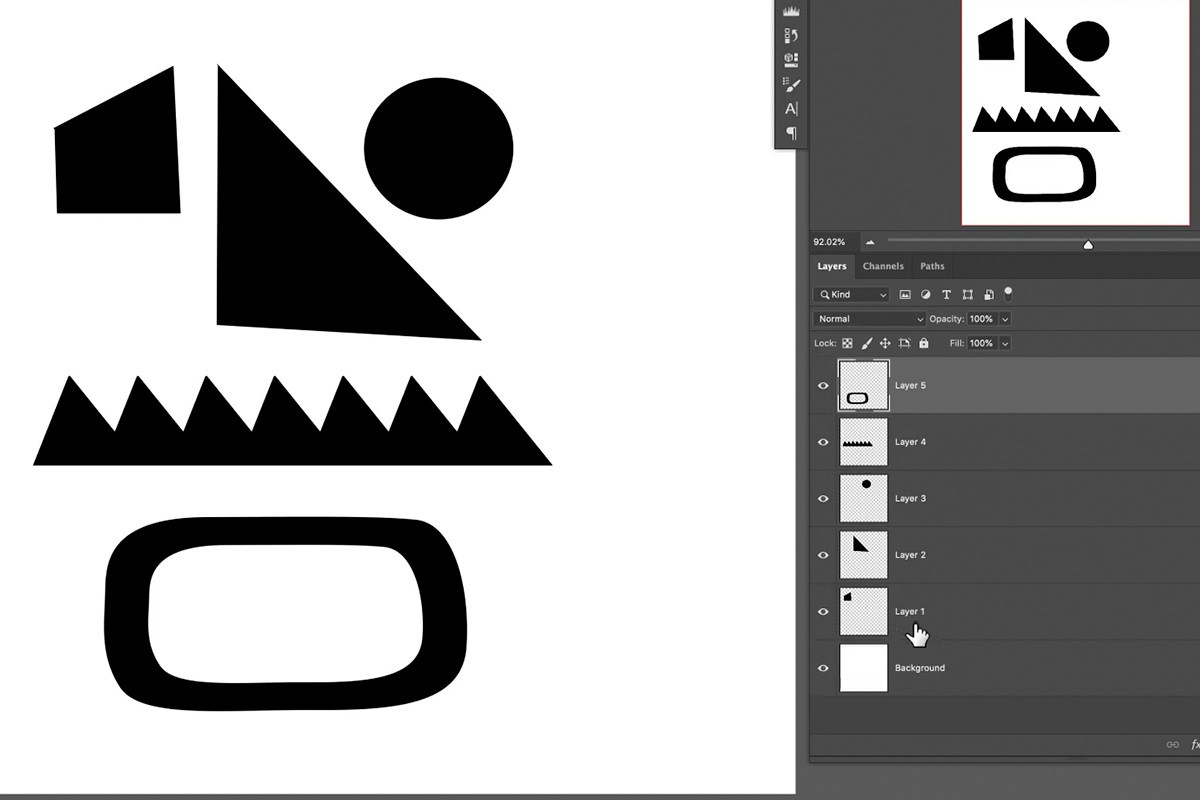
Task: Click the link layers icon
Action: 1173,744
